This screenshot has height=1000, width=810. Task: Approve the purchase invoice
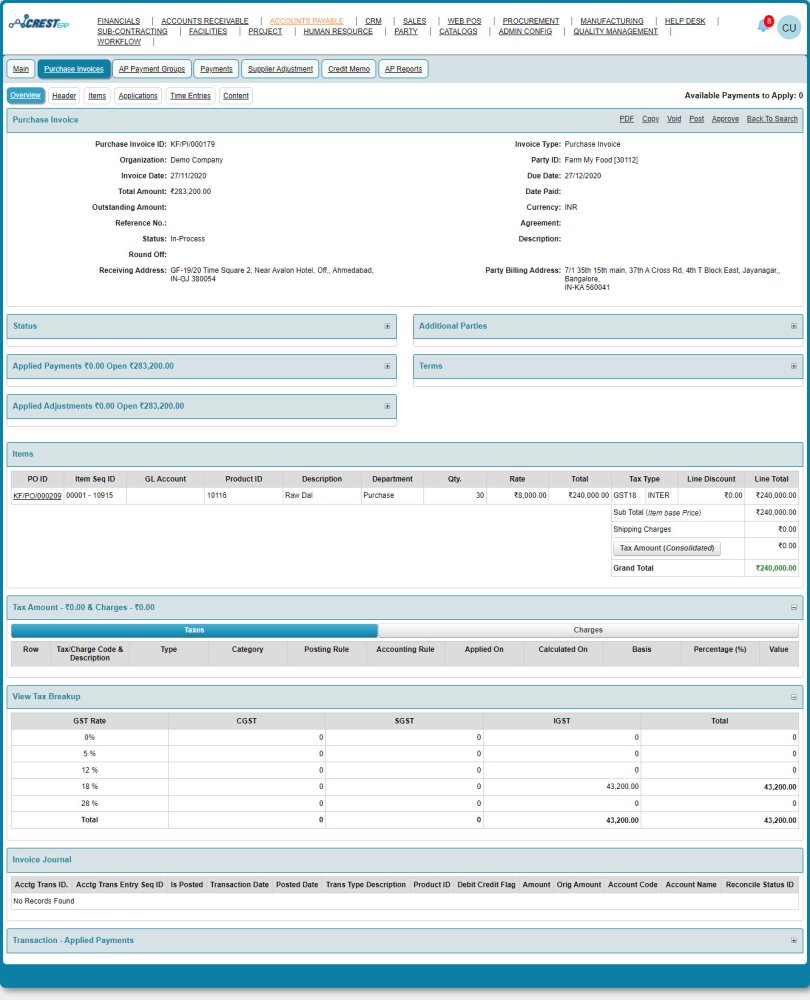[725, 118]
